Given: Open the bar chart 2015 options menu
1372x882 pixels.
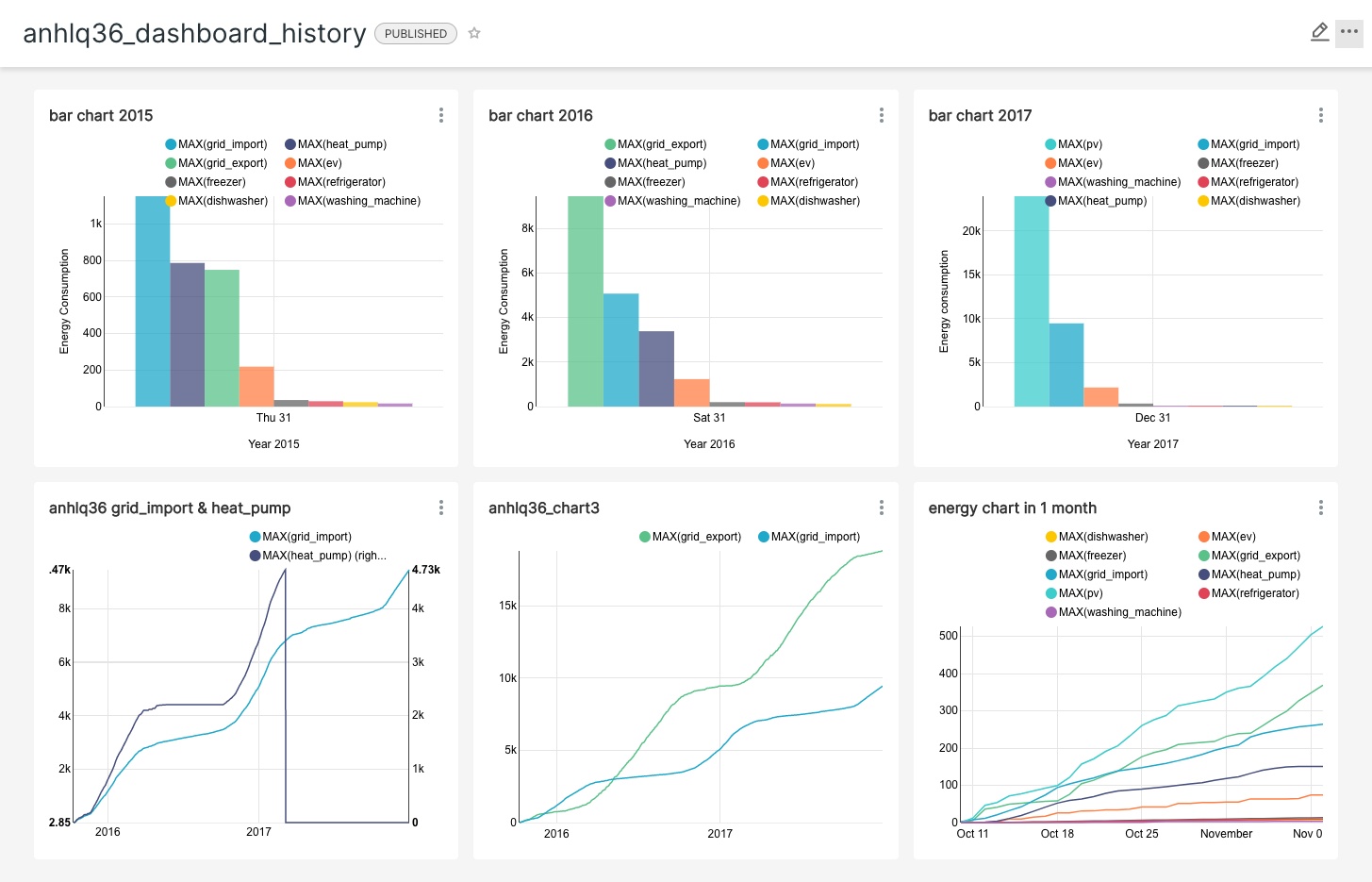Looking at the screenshot, I should [441, 115].
